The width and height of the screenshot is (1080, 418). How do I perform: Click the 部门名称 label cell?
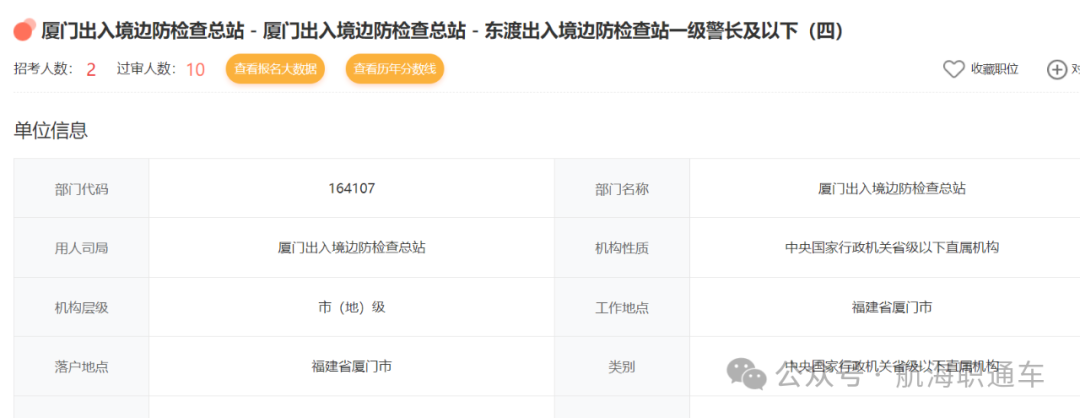[x=622, y=189]
